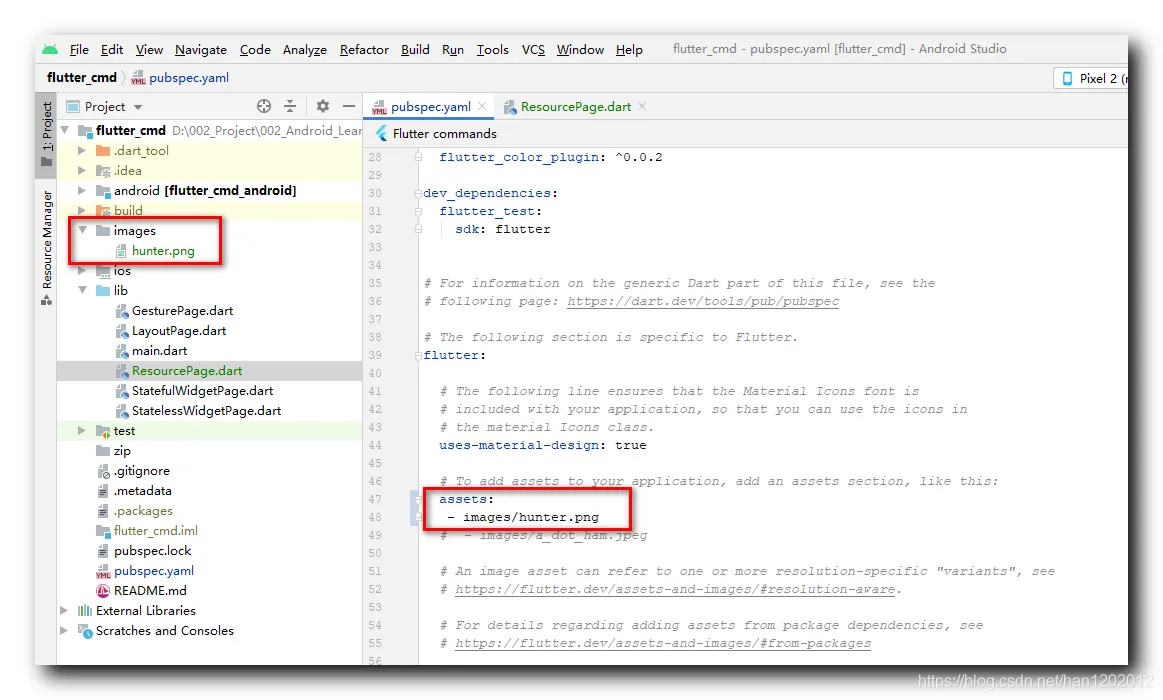The height and width of the screenshot is (700, 1163).
Task: Select the zip folder
Action: 122,451
